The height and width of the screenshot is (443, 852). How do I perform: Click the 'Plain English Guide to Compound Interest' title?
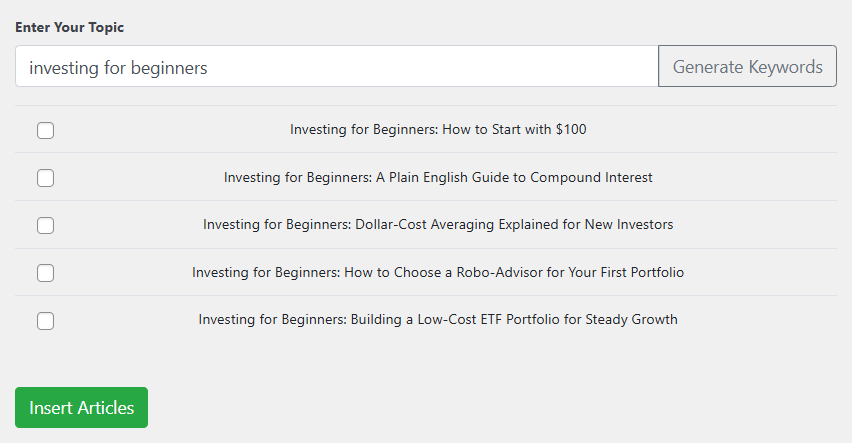click(x=438, y=177)
